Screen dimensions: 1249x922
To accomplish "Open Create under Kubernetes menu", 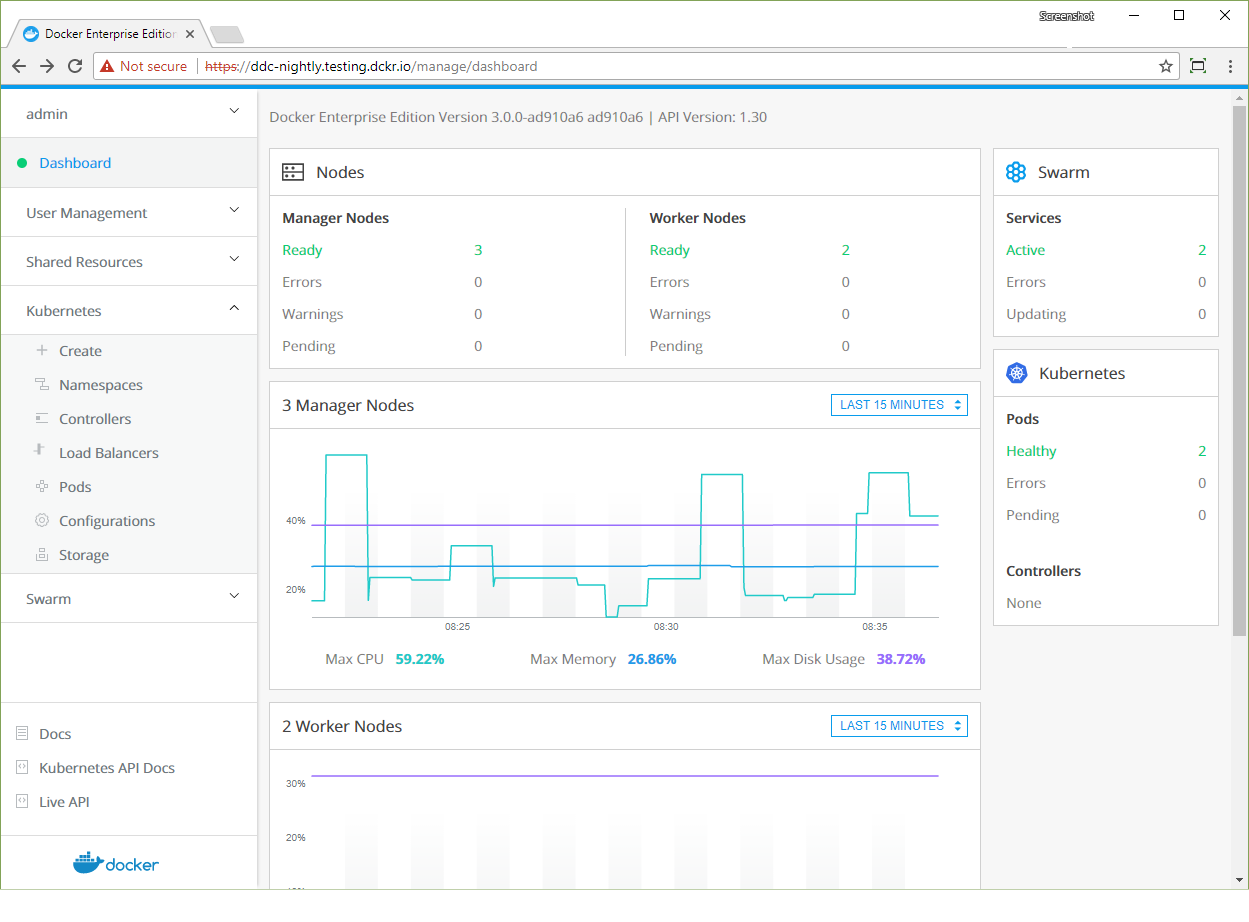I will [80, 351].
